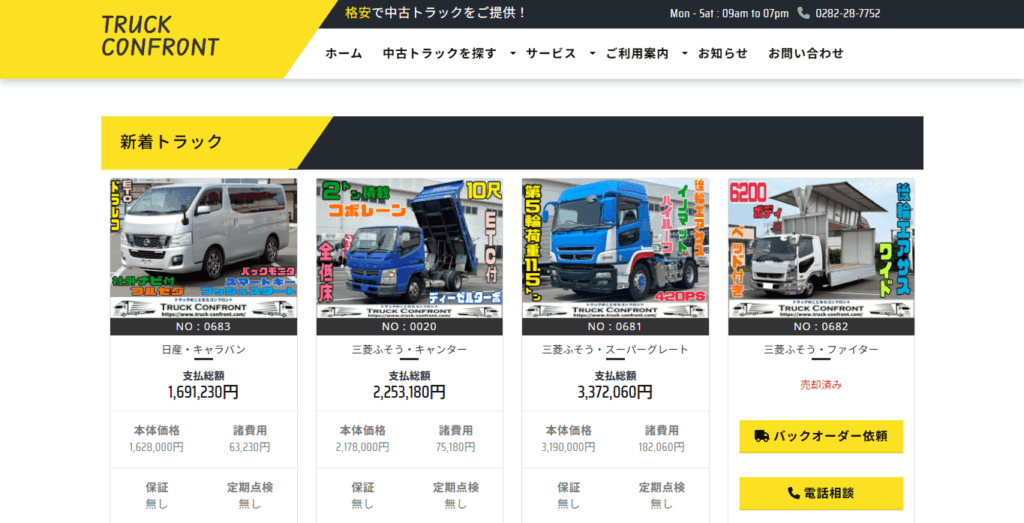Click the 新着トラック section heading
This screenshot has height=523, width=1024.
click(172, 142)
